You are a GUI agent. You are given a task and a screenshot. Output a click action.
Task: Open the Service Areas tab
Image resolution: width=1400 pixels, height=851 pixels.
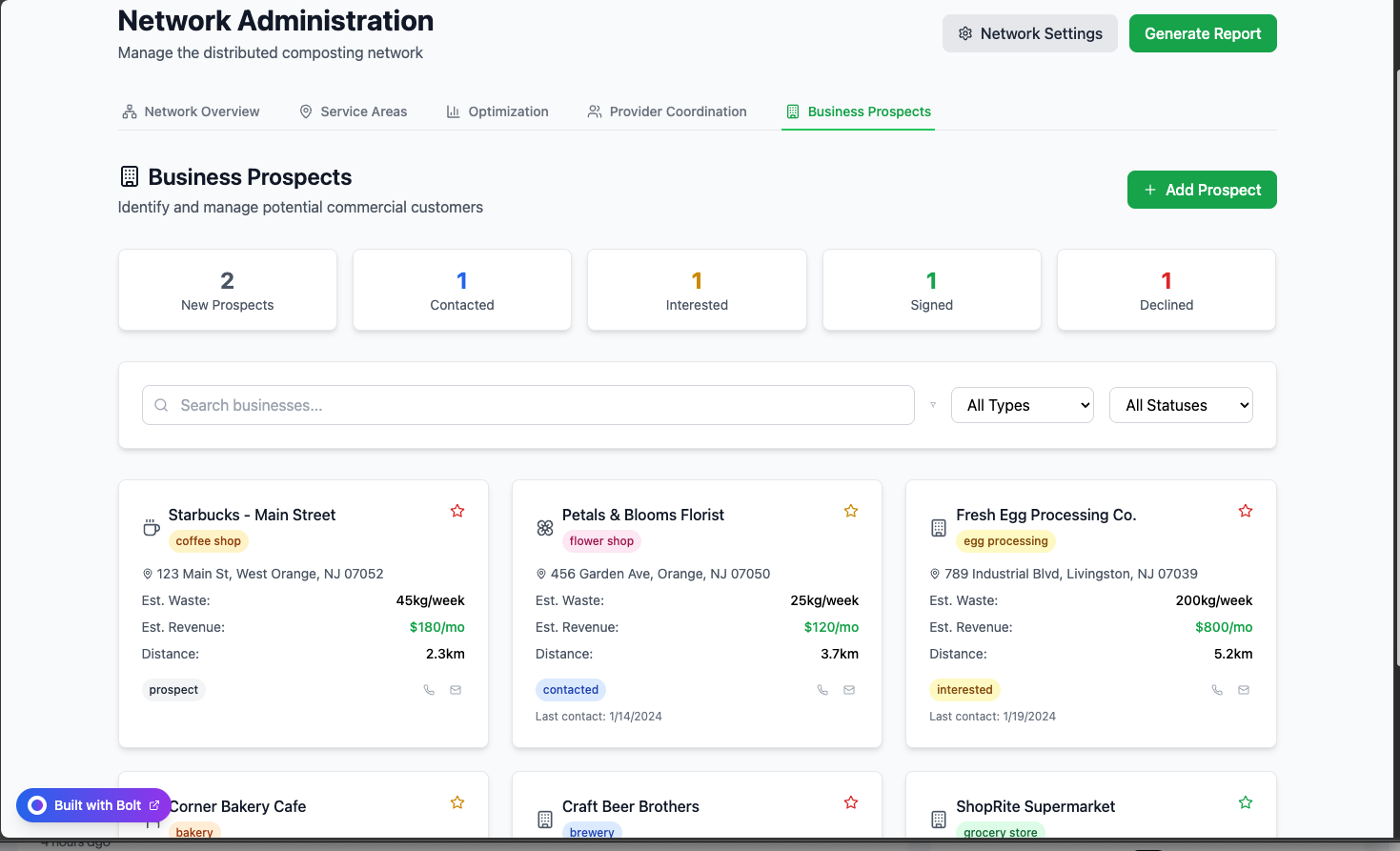point(353,111)
